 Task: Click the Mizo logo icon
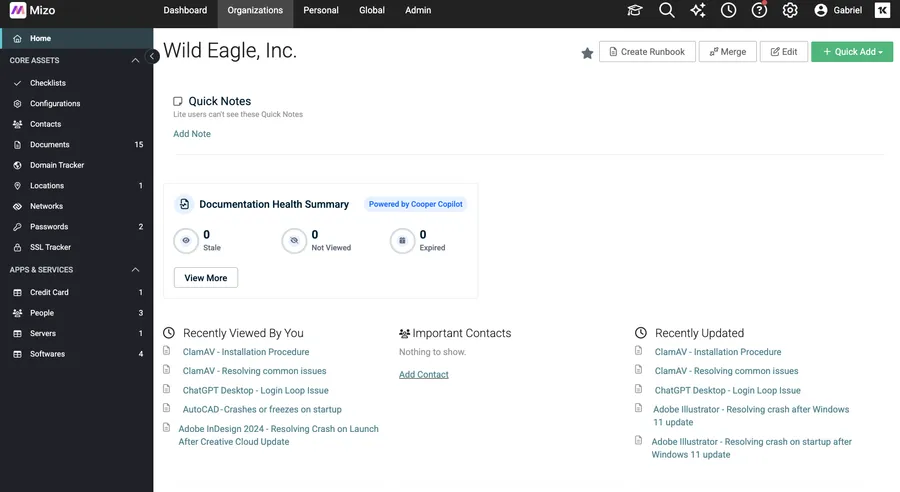click(x=18, y=10)
